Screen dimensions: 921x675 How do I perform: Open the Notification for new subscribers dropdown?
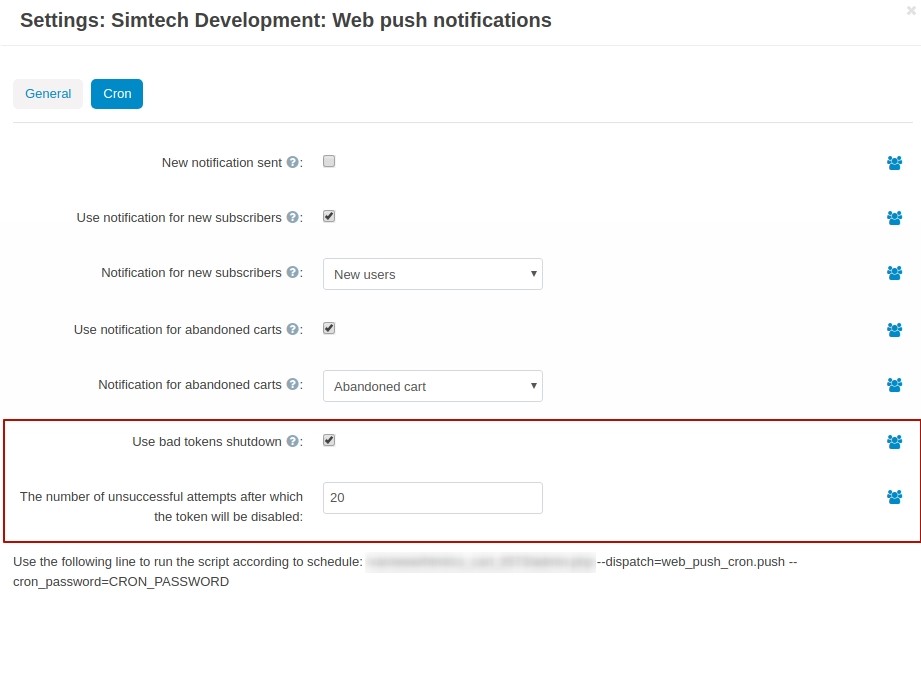click(433, 274)
